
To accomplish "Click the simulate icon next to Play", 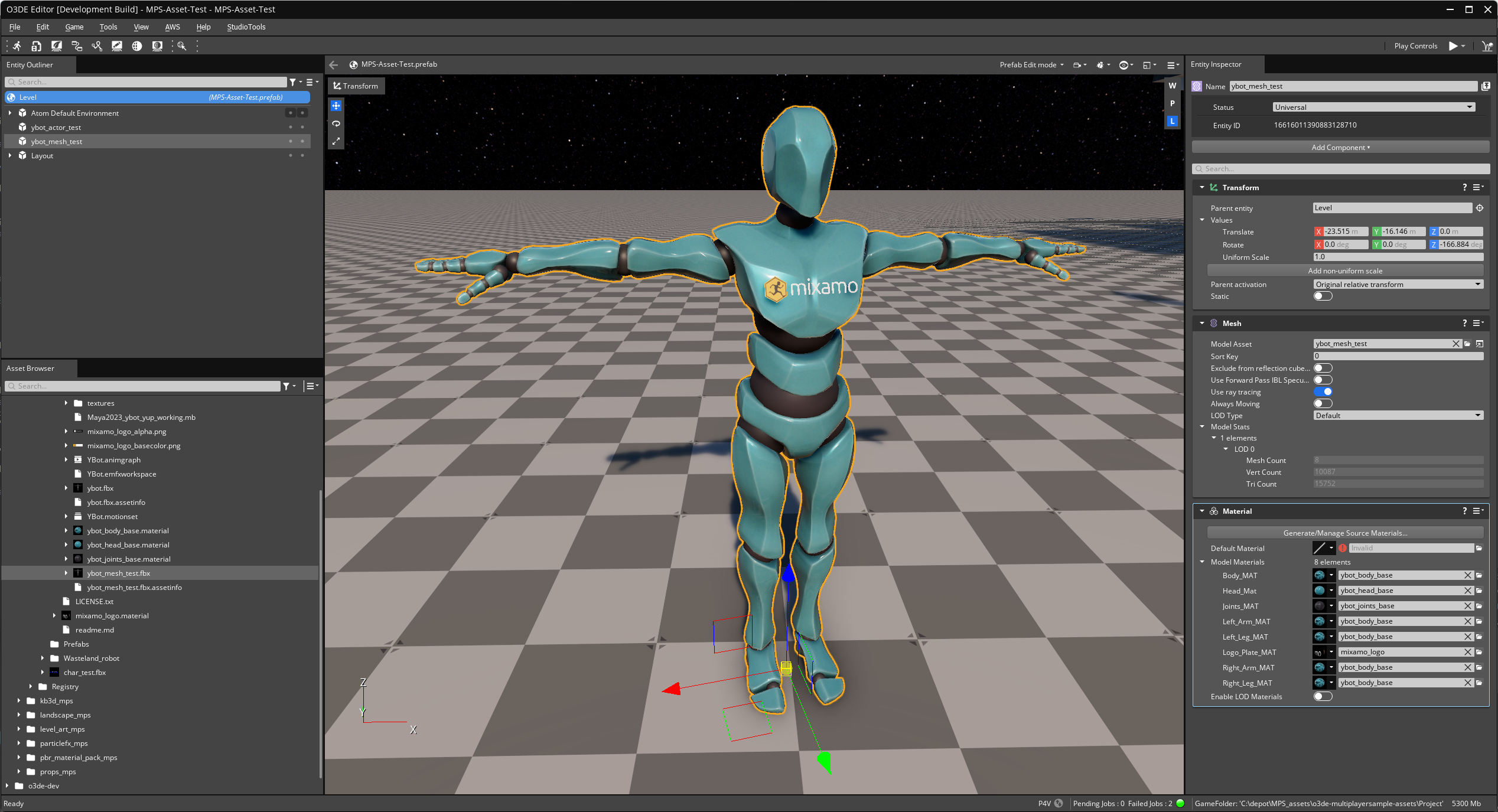I will 1487,46.
